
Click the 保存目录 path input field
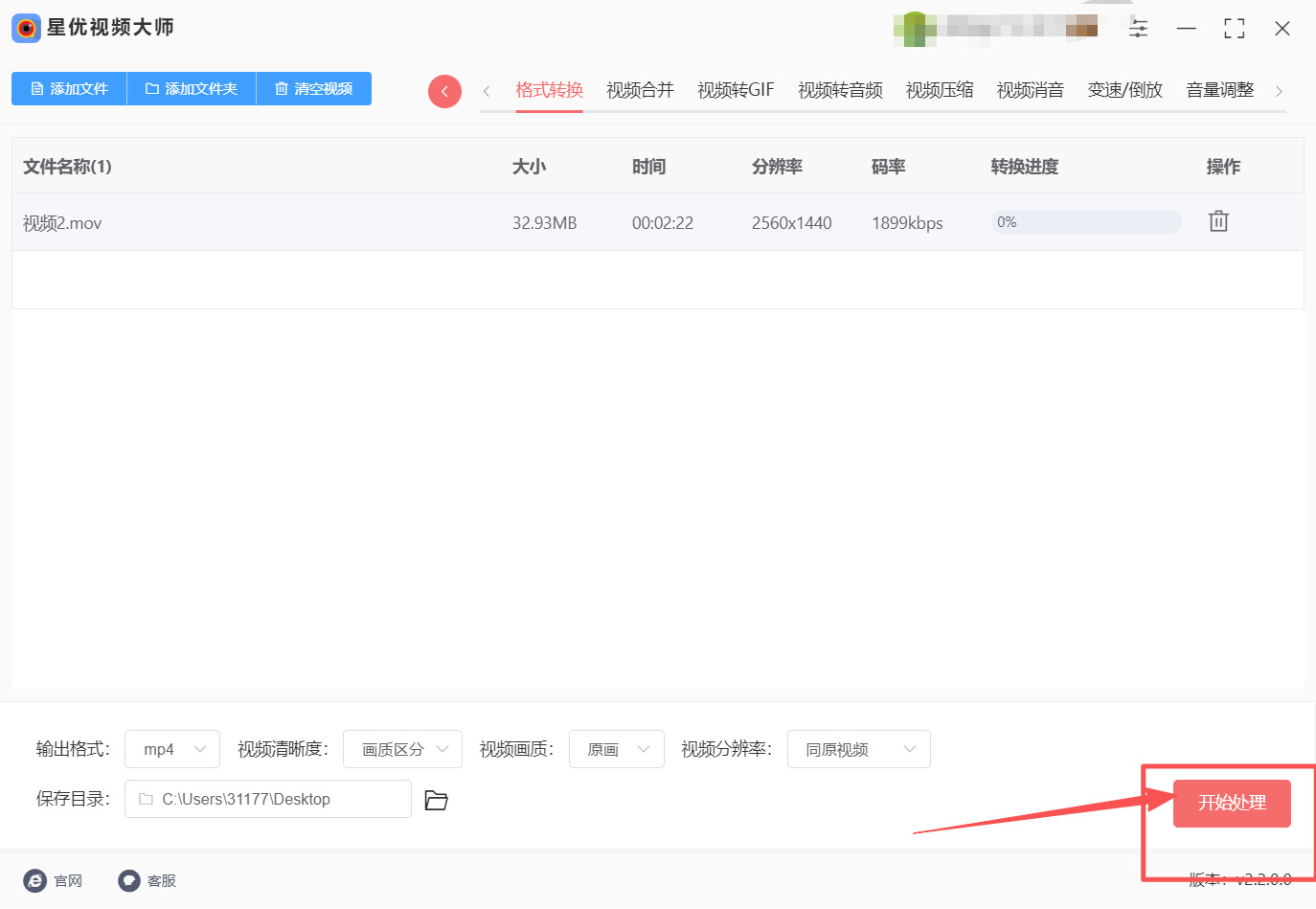coord(268,799)
